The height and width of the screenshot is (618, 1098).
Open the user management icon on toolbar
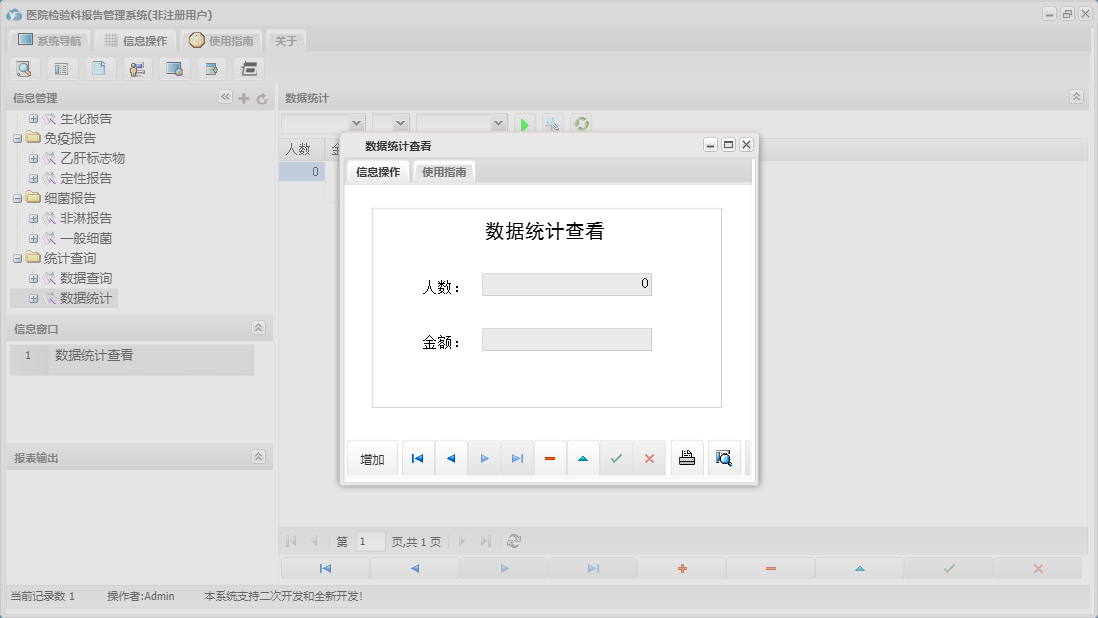tap(137, 68)
